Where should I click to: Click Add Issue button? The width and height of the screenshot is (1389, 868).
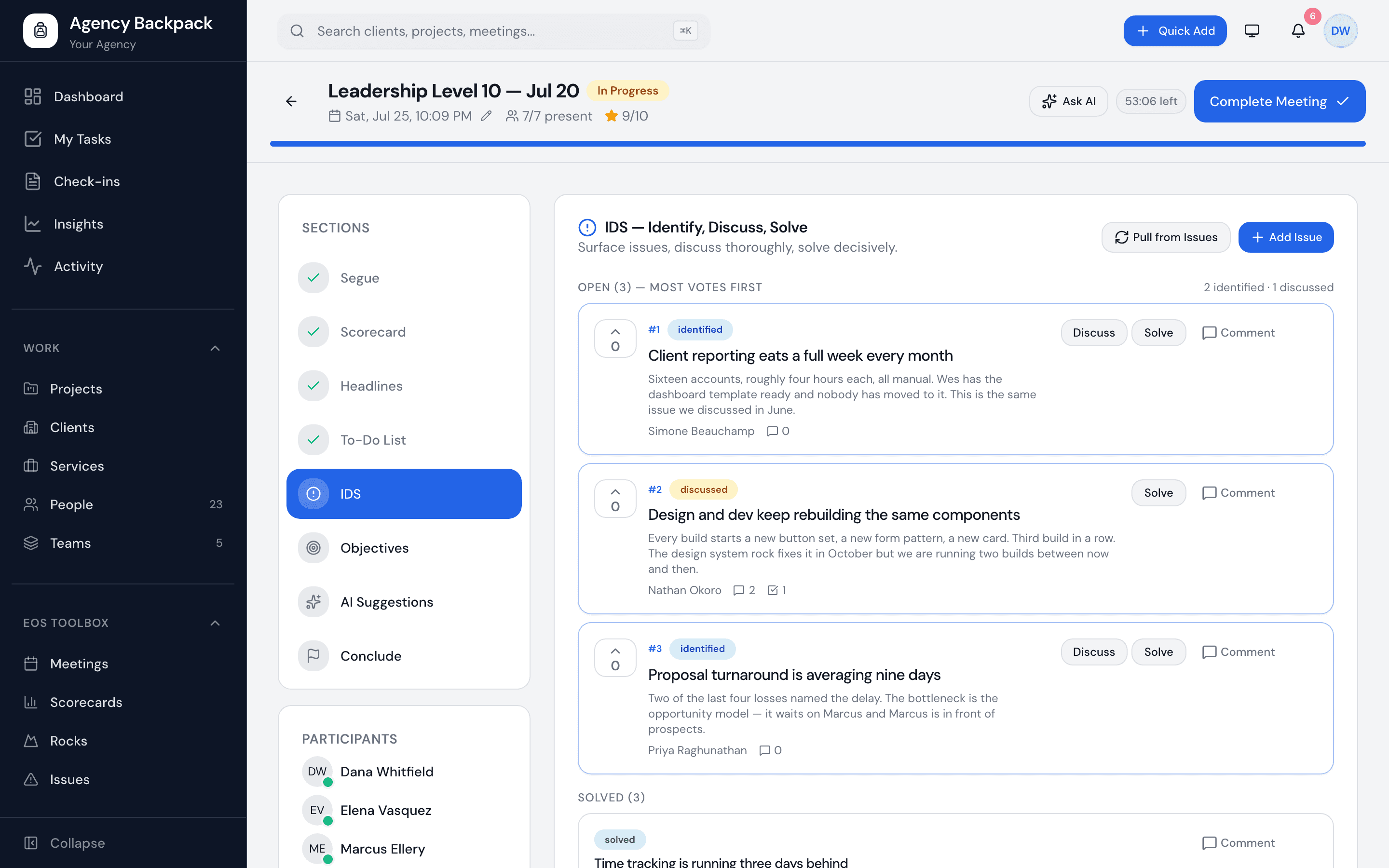click(x=1286, y=237)
